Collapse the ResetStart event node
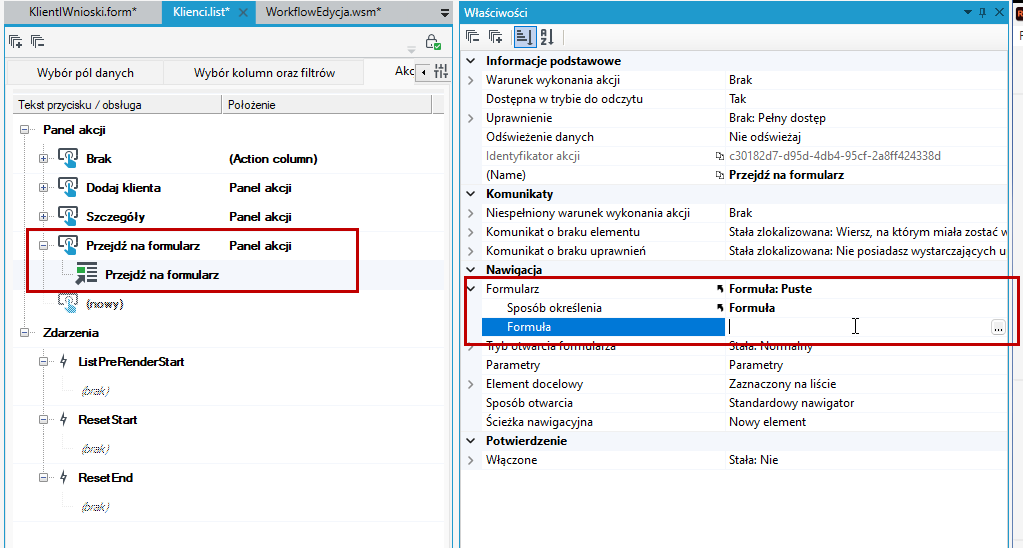This screenshot has width=1023, height=548. [43, 419]
